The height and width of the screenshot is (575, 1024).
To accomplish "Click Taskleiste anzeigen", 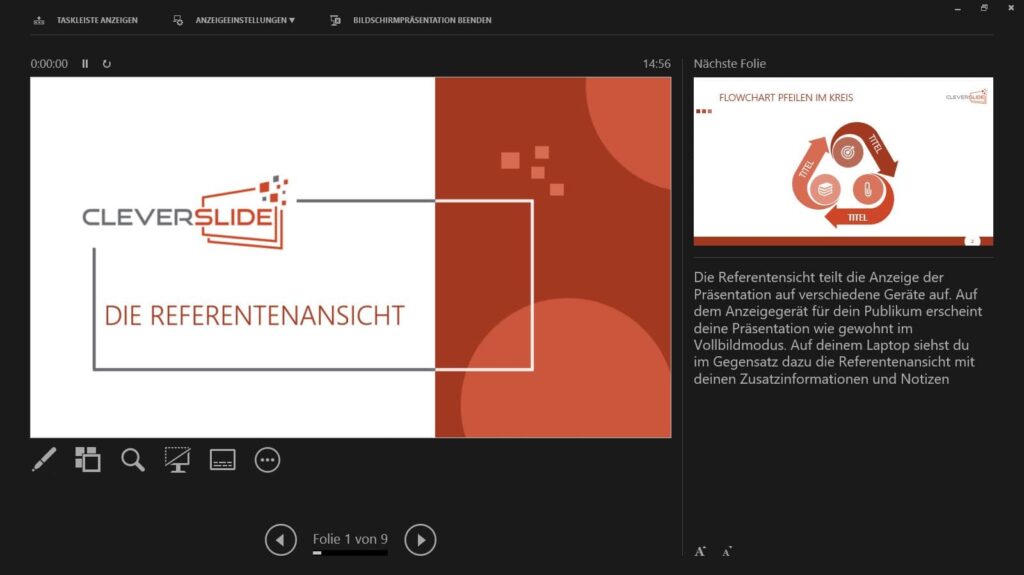I will (97, 20).
